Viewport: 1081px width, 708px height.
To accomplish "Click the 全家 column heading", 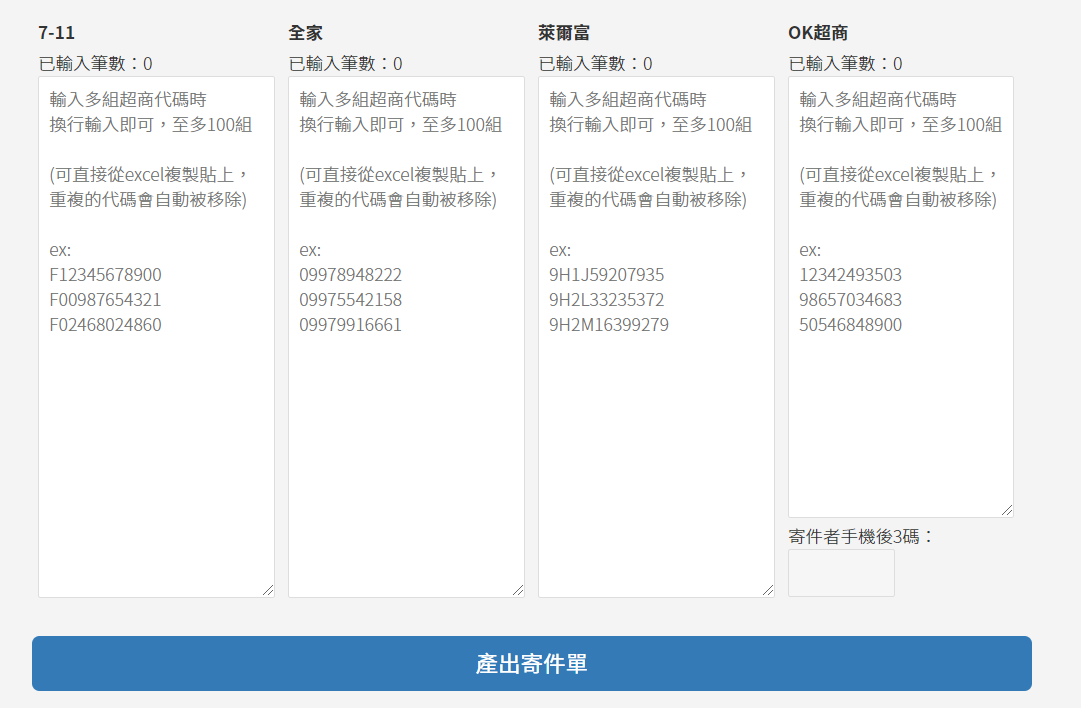I will pos(305,32).
